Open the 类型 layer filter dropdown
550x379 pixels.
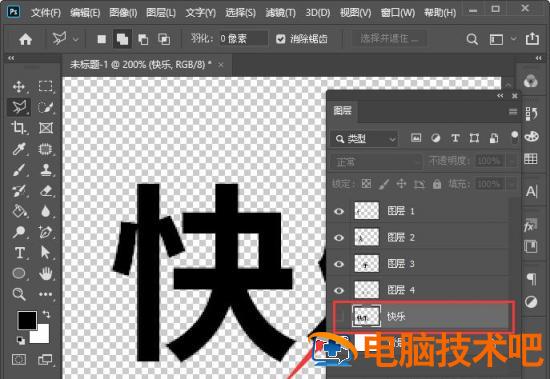pos(364,139)
